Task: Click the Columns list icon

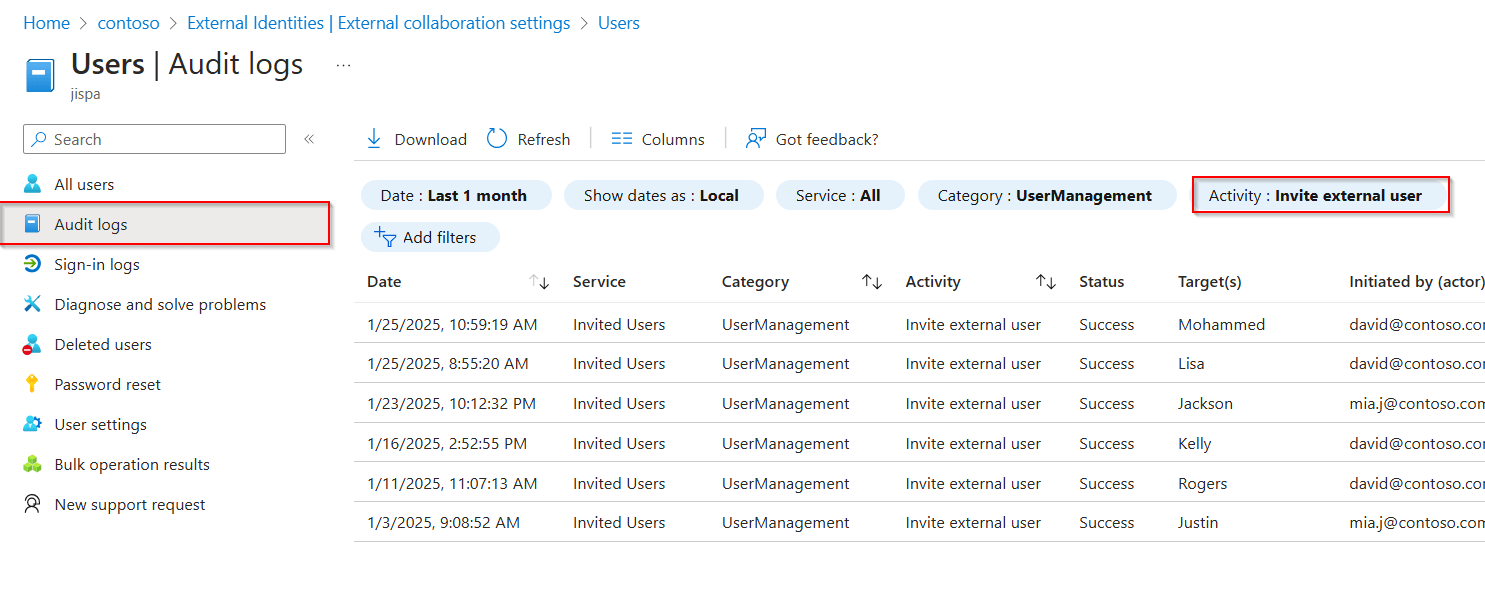Action: 622,139
